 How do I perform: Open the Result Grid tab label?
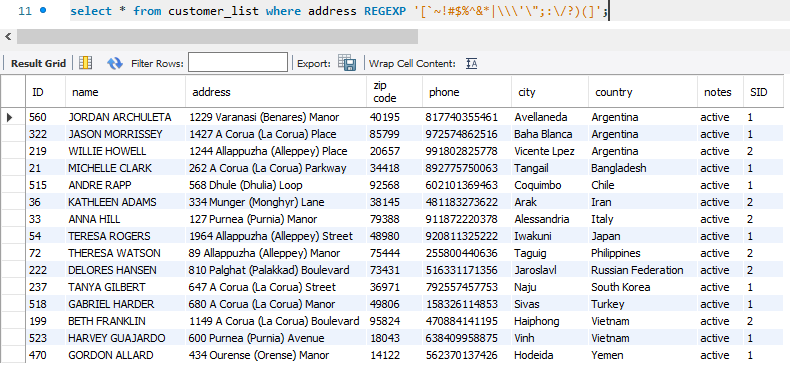(x=38, y=64)
